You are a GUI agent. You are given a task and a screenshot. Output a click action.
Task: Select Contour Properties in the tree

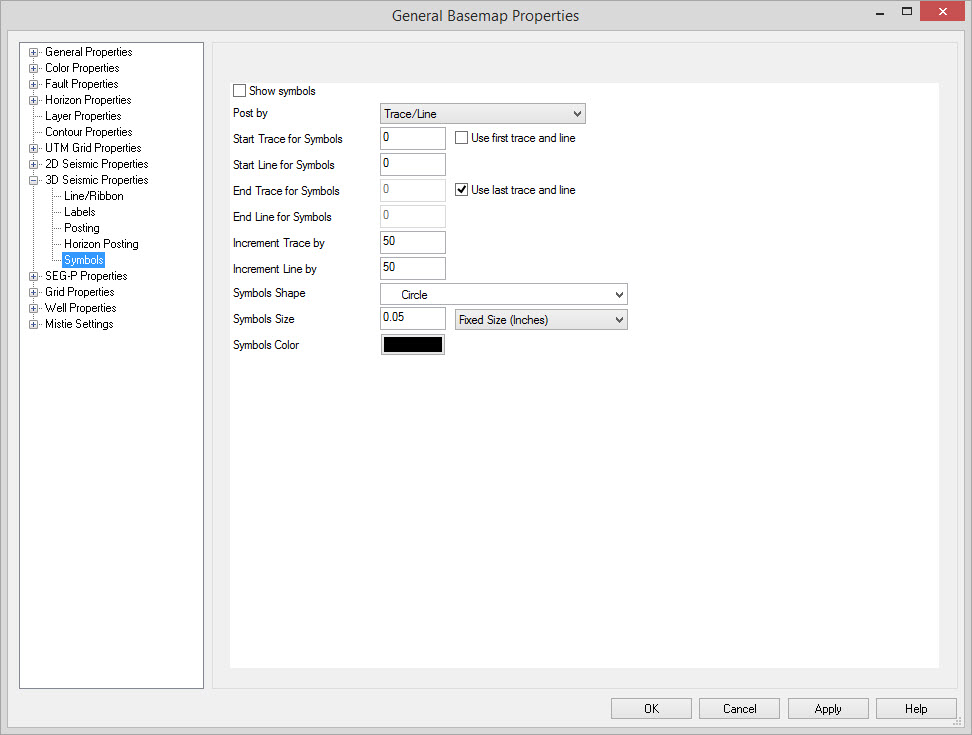pos(88,132)
